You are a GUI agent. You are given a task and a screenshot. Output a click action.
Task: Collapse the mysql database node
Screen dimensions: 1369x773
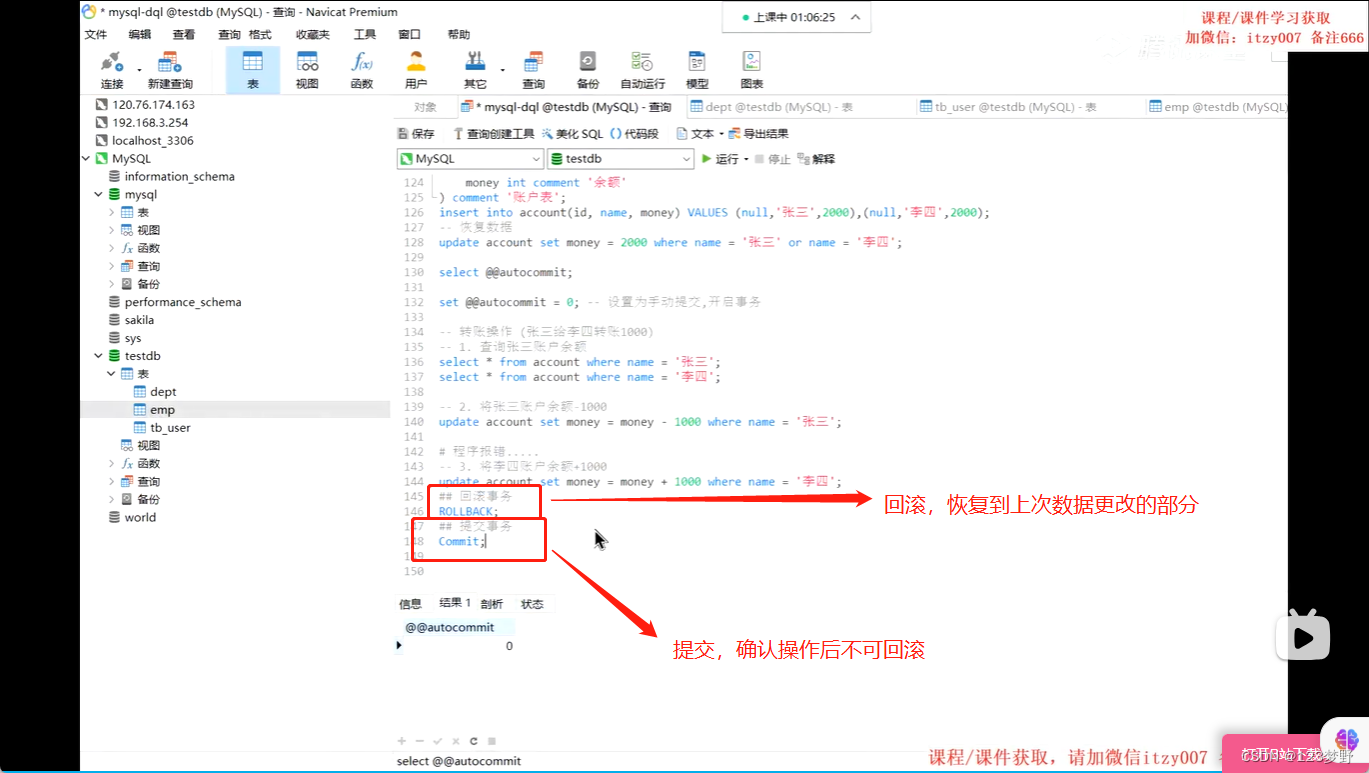97,194
